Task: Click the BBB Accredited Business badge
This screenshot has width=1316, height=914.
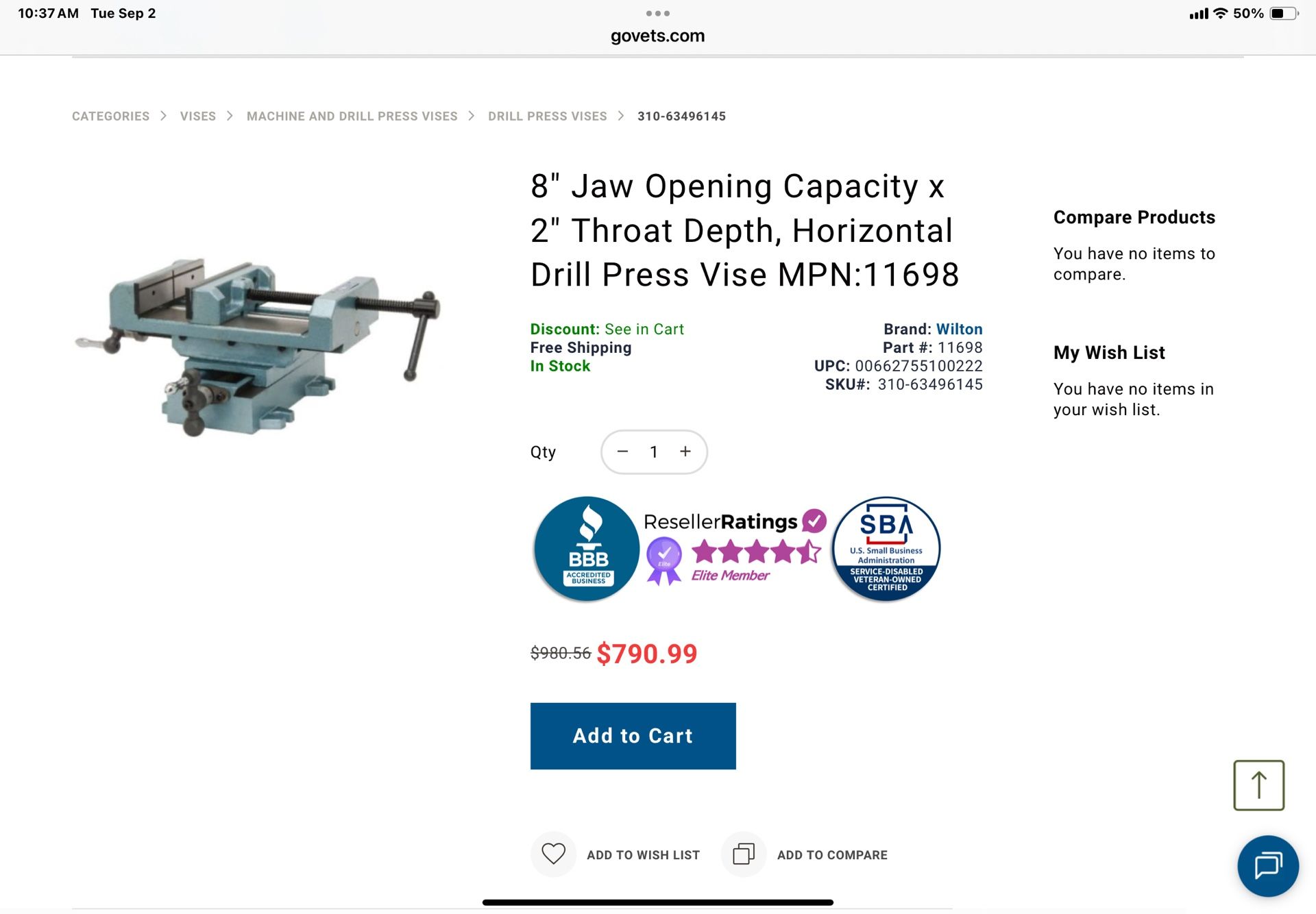Action: pyautogui.click(x=587, y=549)
